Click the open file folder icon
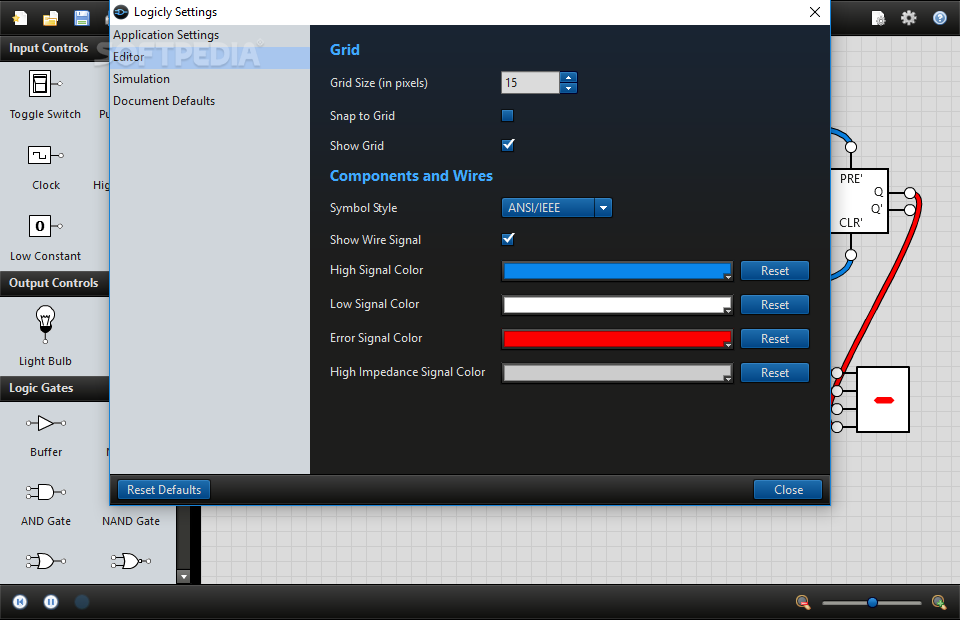Screen dimensions: 960x620 (50, 18)
